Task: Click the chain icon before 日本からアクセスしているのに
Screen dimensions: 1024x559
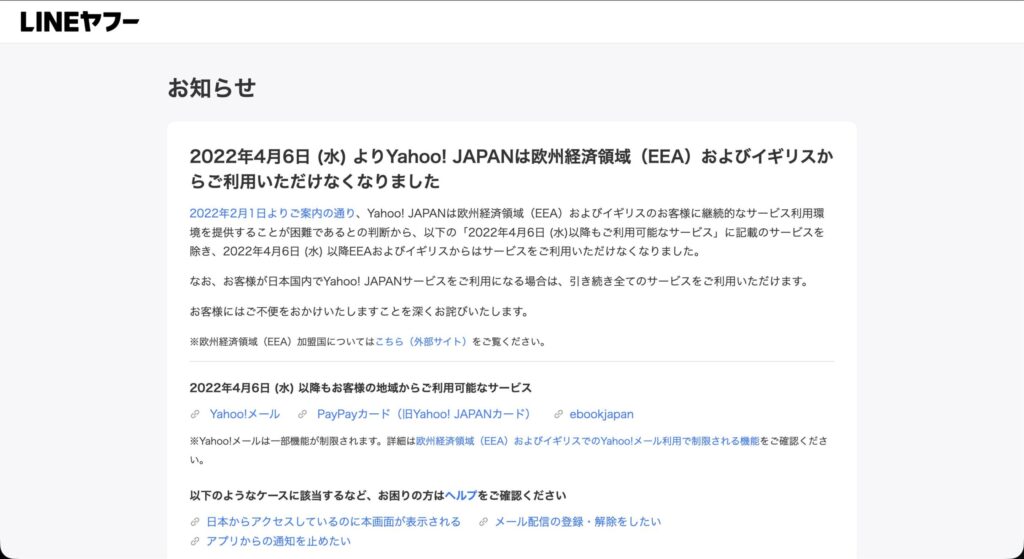Action: click(x=195, y=522)
